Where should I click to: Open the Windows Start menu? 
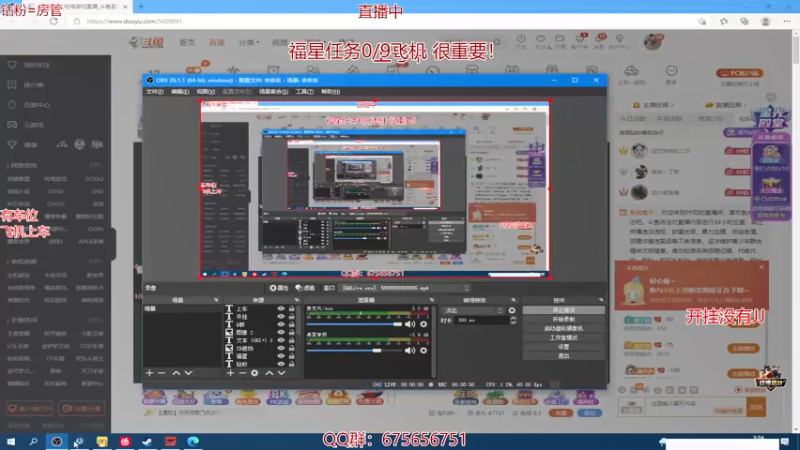click(x=10, y=441)
